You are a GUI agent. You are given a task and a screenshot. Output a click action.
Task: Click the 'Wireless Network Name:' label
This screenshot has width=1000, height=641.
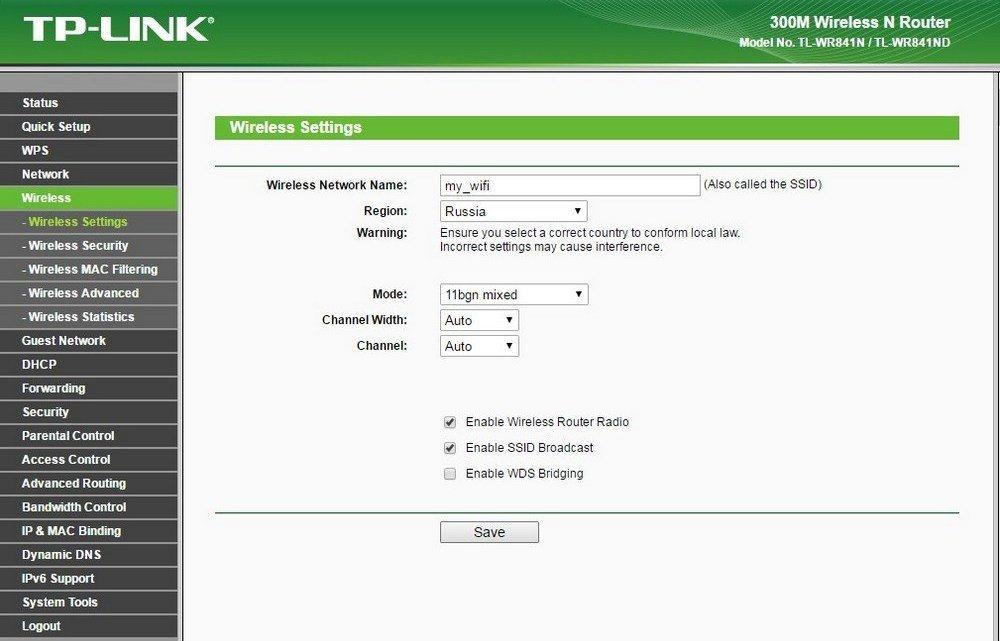coord(337,185)
